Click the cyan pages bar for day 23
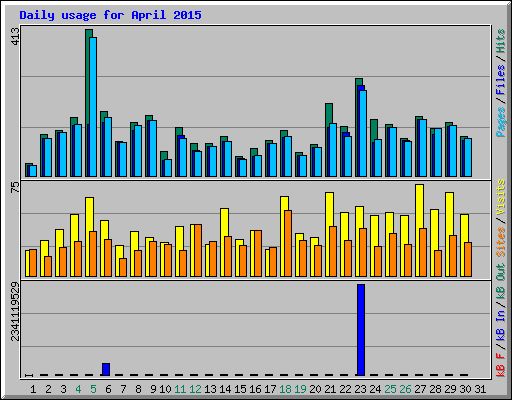The height and width of the screenshot is (400, 512). tap(363, 133)
